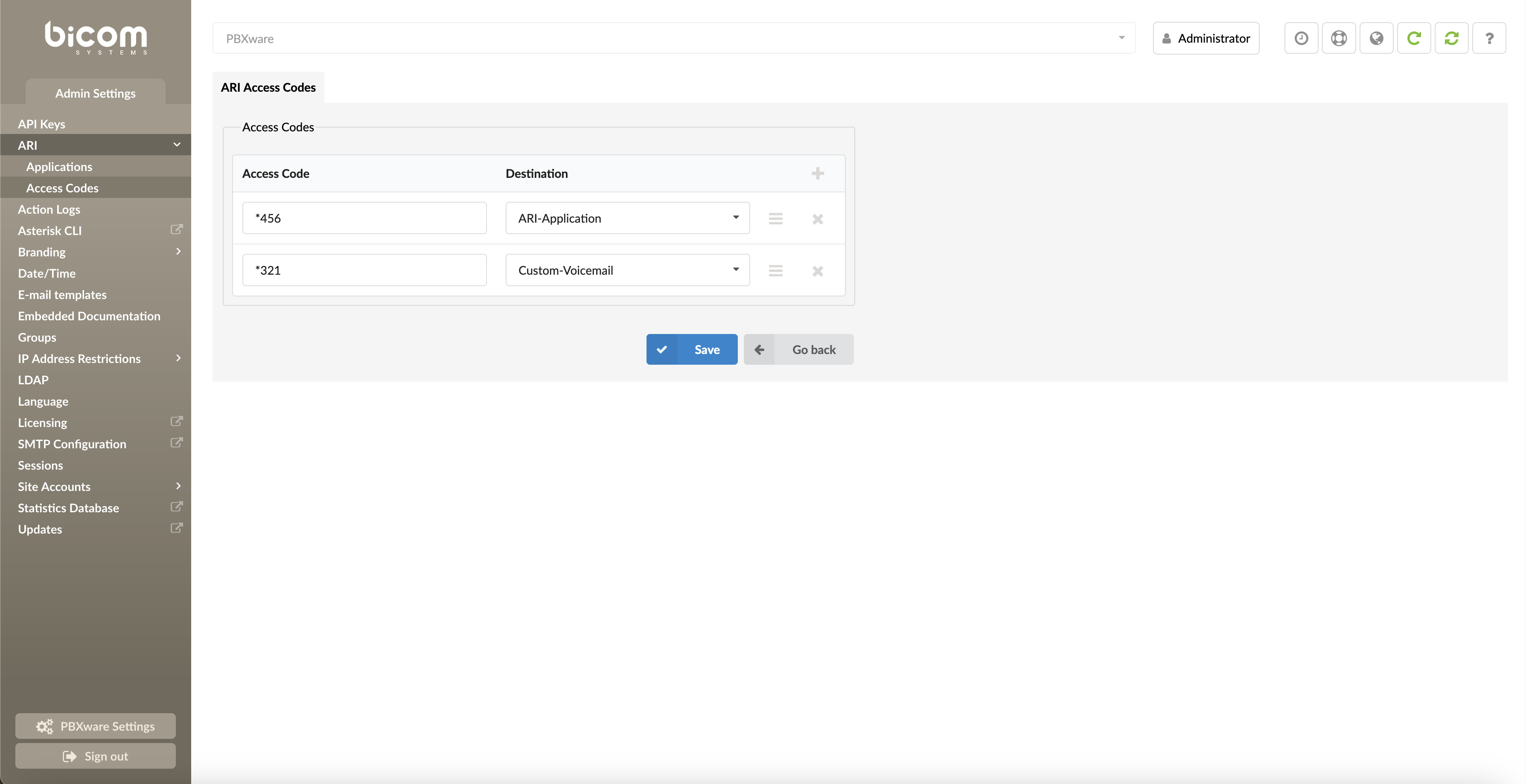The height and width of the screenshot is (784, 1526).
Task: Click the sync icon in top toolbar
Action: pos(1452,38)
